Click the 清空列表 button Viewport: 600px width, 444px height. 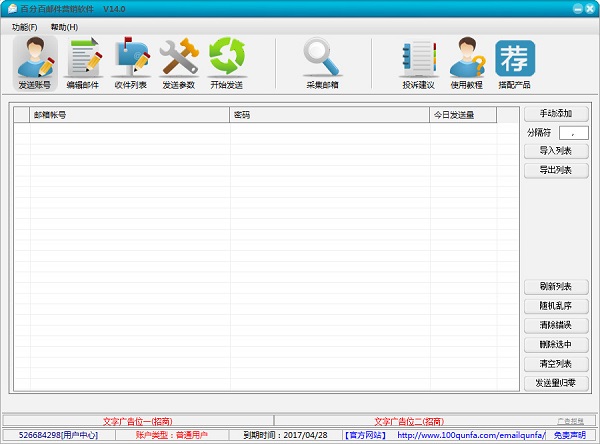point(555,363)
